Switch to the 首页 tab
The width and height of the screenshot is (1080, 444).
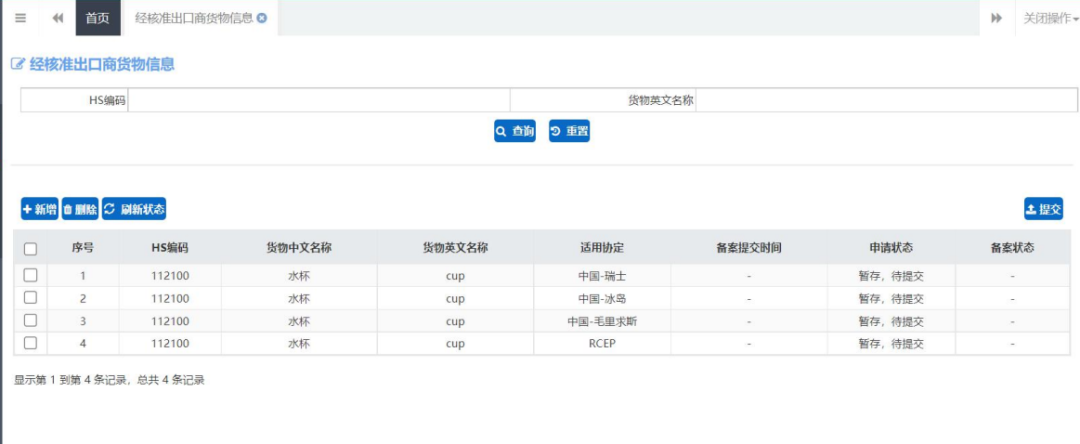pos(97,18)
